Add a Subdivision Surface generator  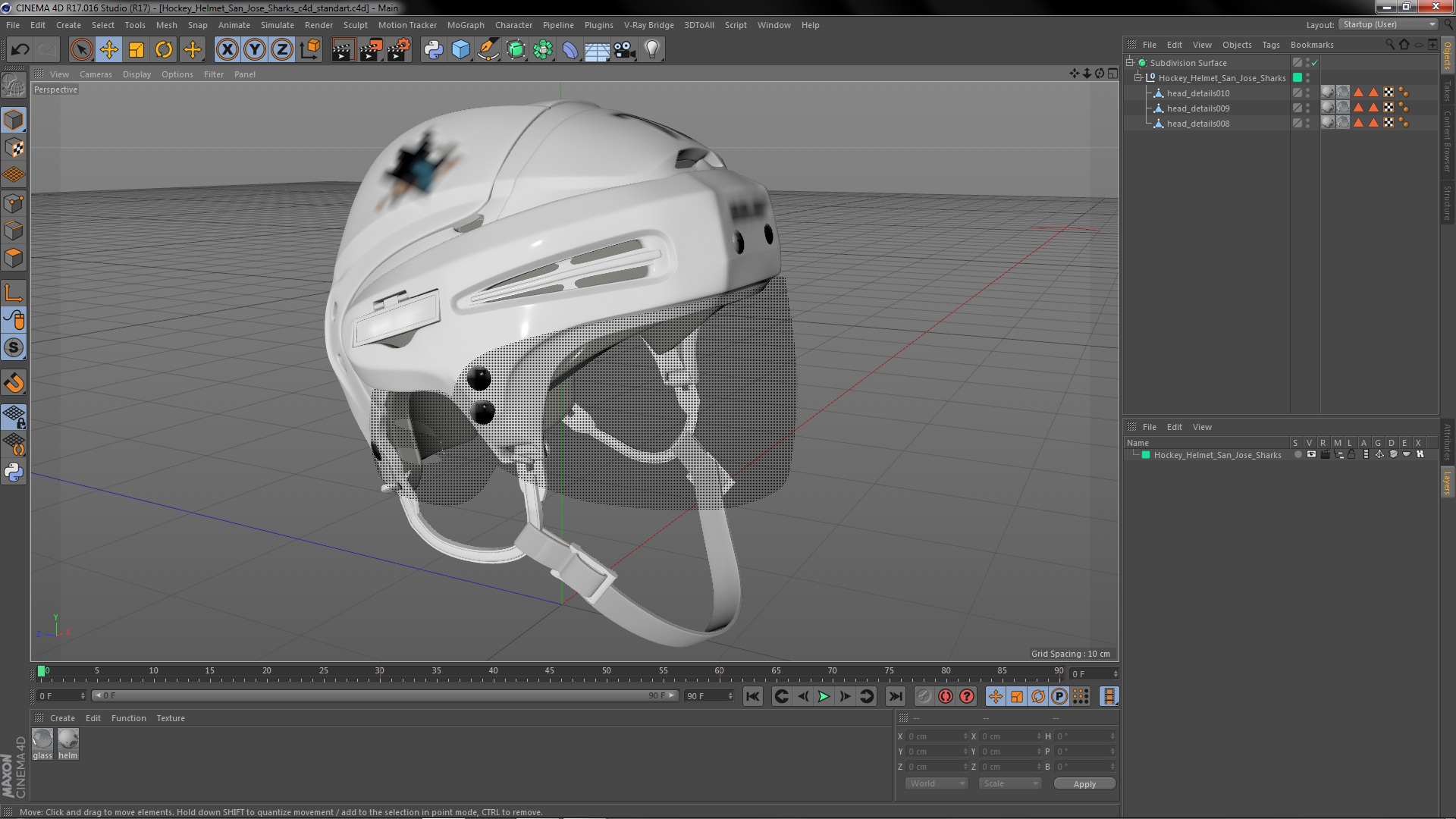pyautogui.click(x=516, y=50)
